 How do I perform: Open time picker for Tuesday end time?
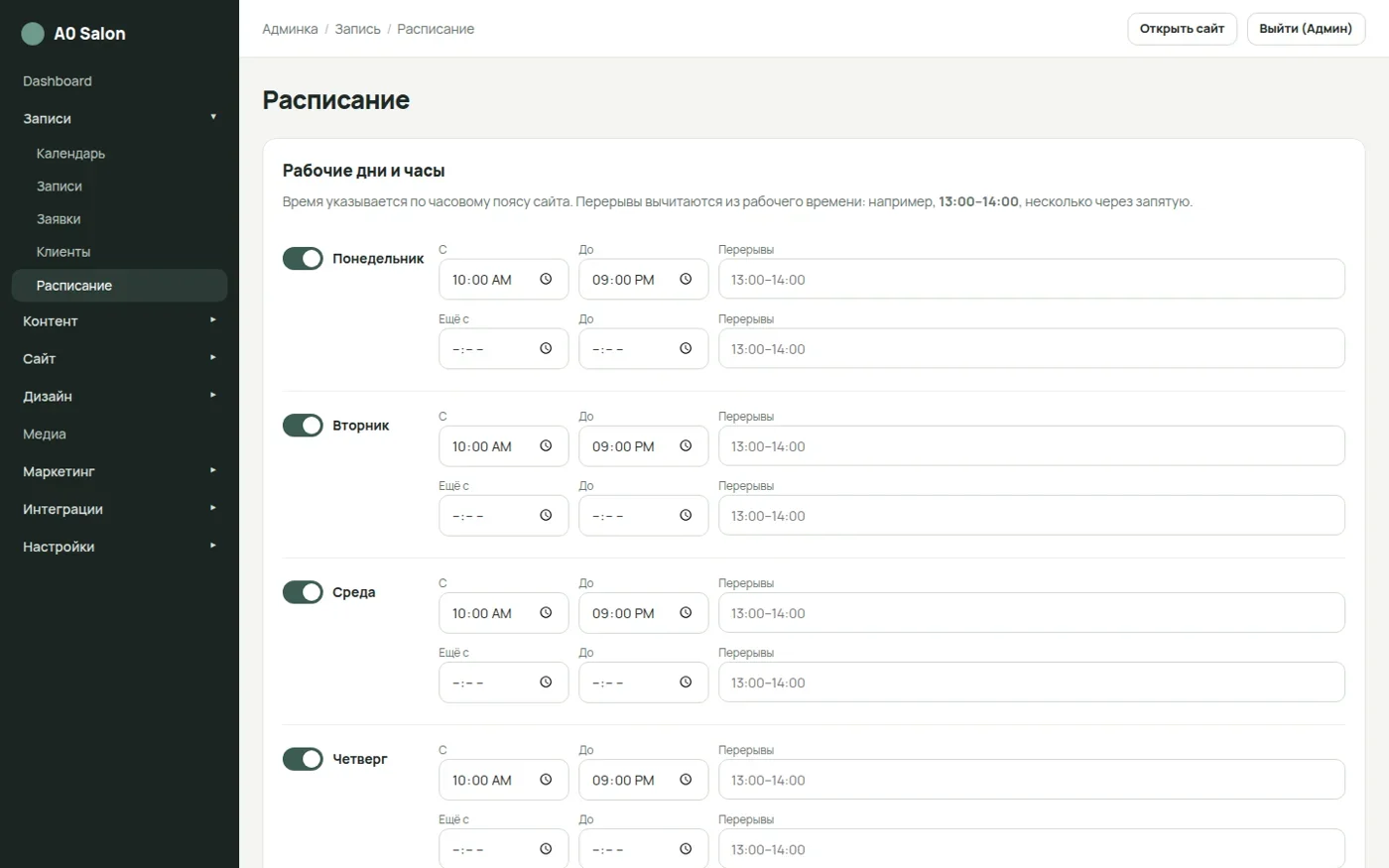[x=686, y=446]
